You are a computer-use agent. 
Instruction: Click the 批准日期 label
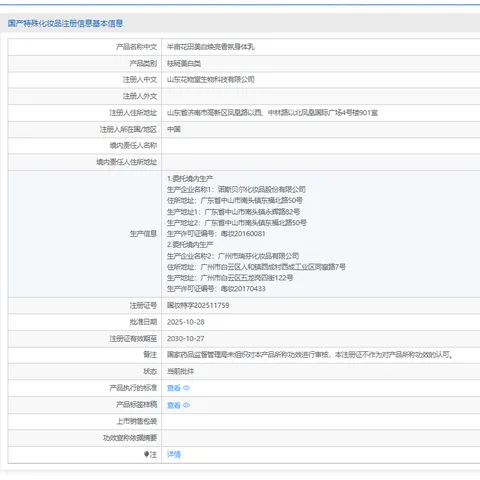[x=143, y=322]
